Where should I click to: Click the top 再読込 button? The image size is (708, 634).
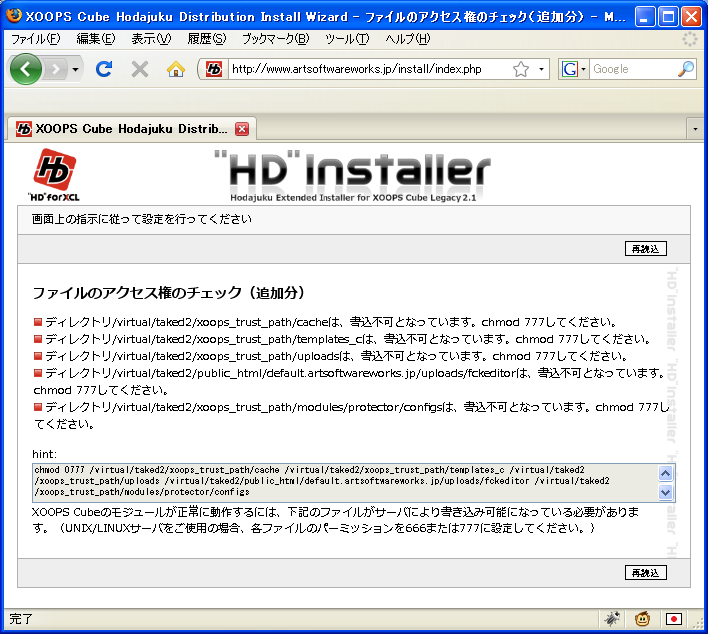pos(646,248)
